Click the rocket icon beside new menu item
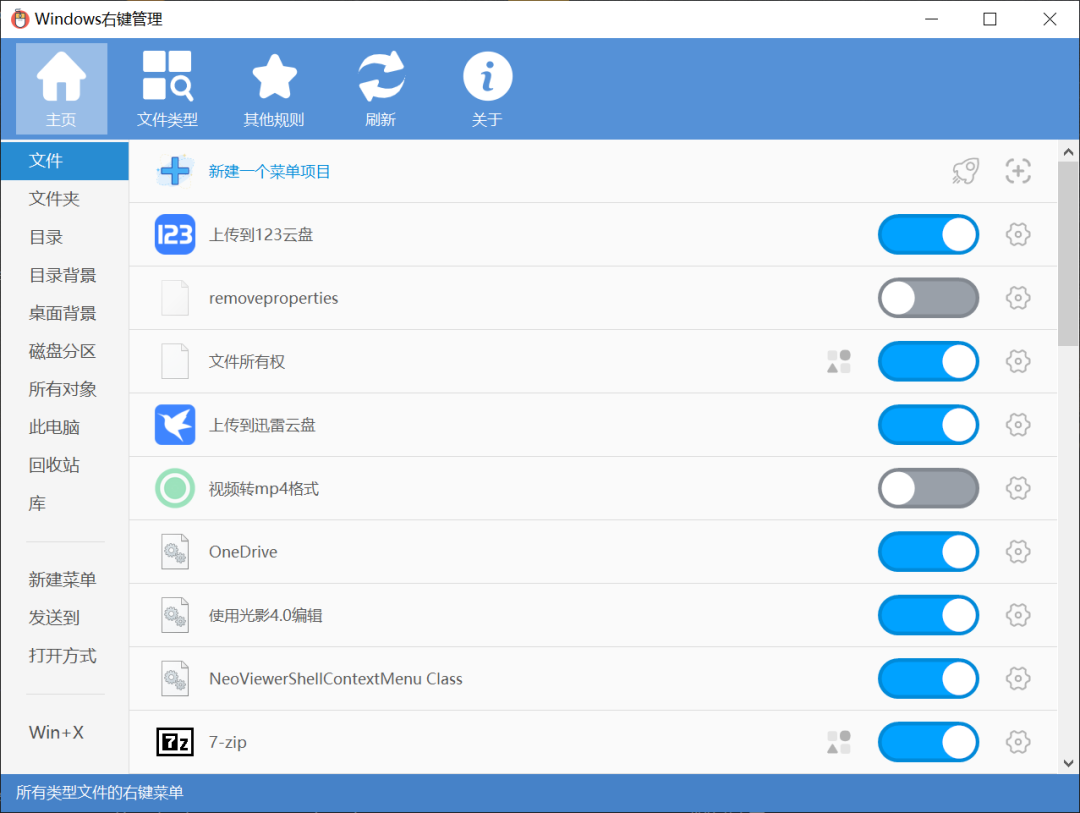Image resolution: width=1080 pixels, height=813 pixels. tap(966, 171)
